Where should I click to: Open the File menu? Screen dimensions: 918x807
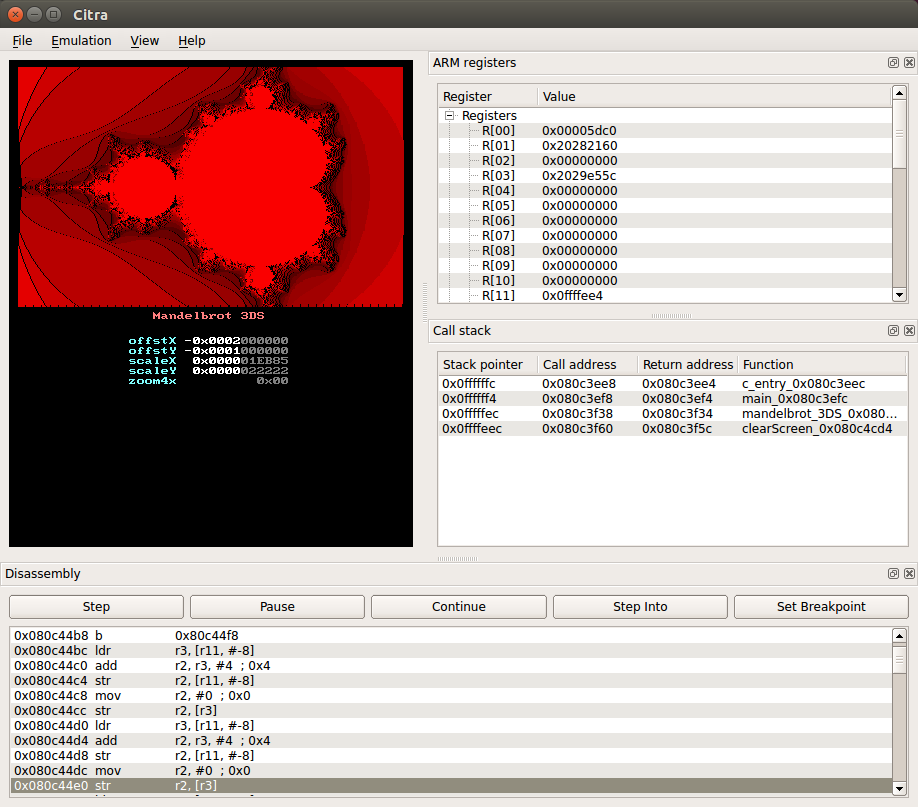22,41
